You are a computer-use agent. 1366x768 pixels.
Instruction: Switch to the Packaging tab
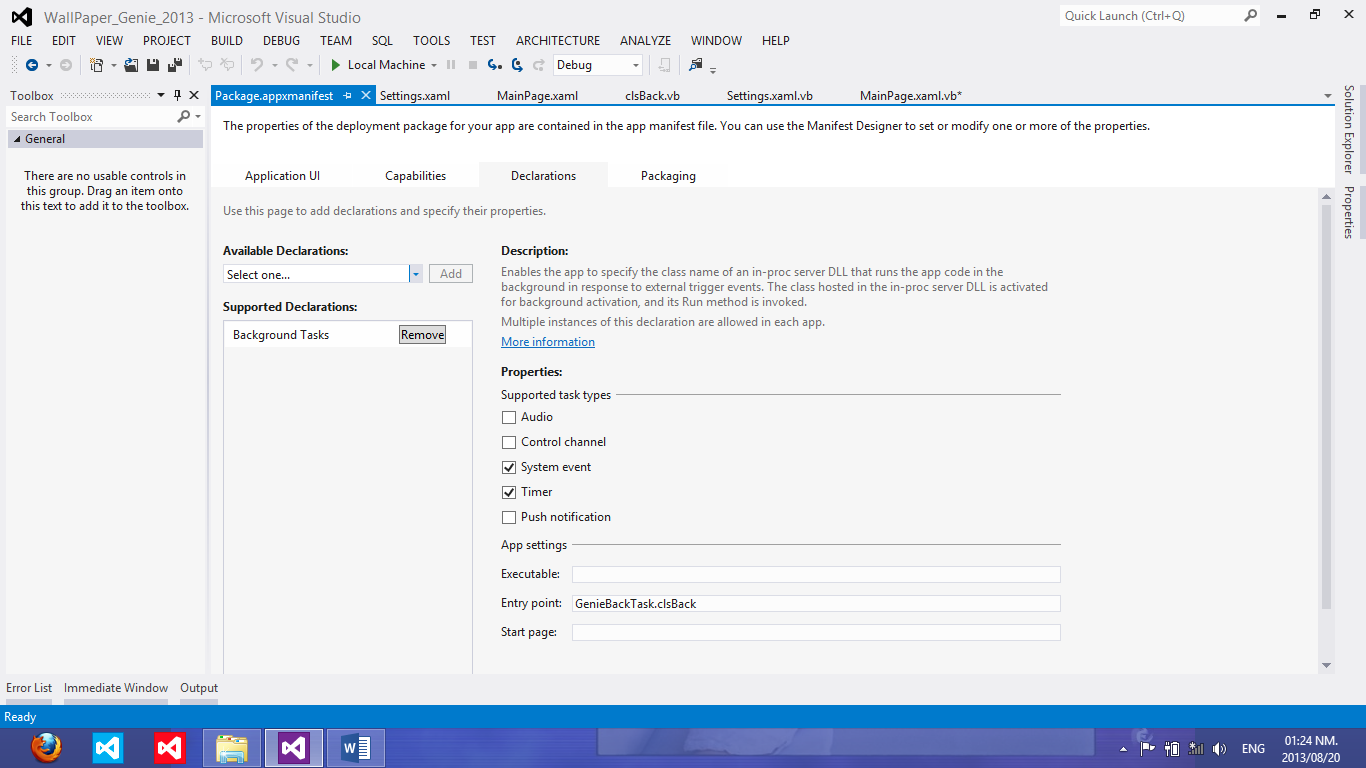coord(668,176)
